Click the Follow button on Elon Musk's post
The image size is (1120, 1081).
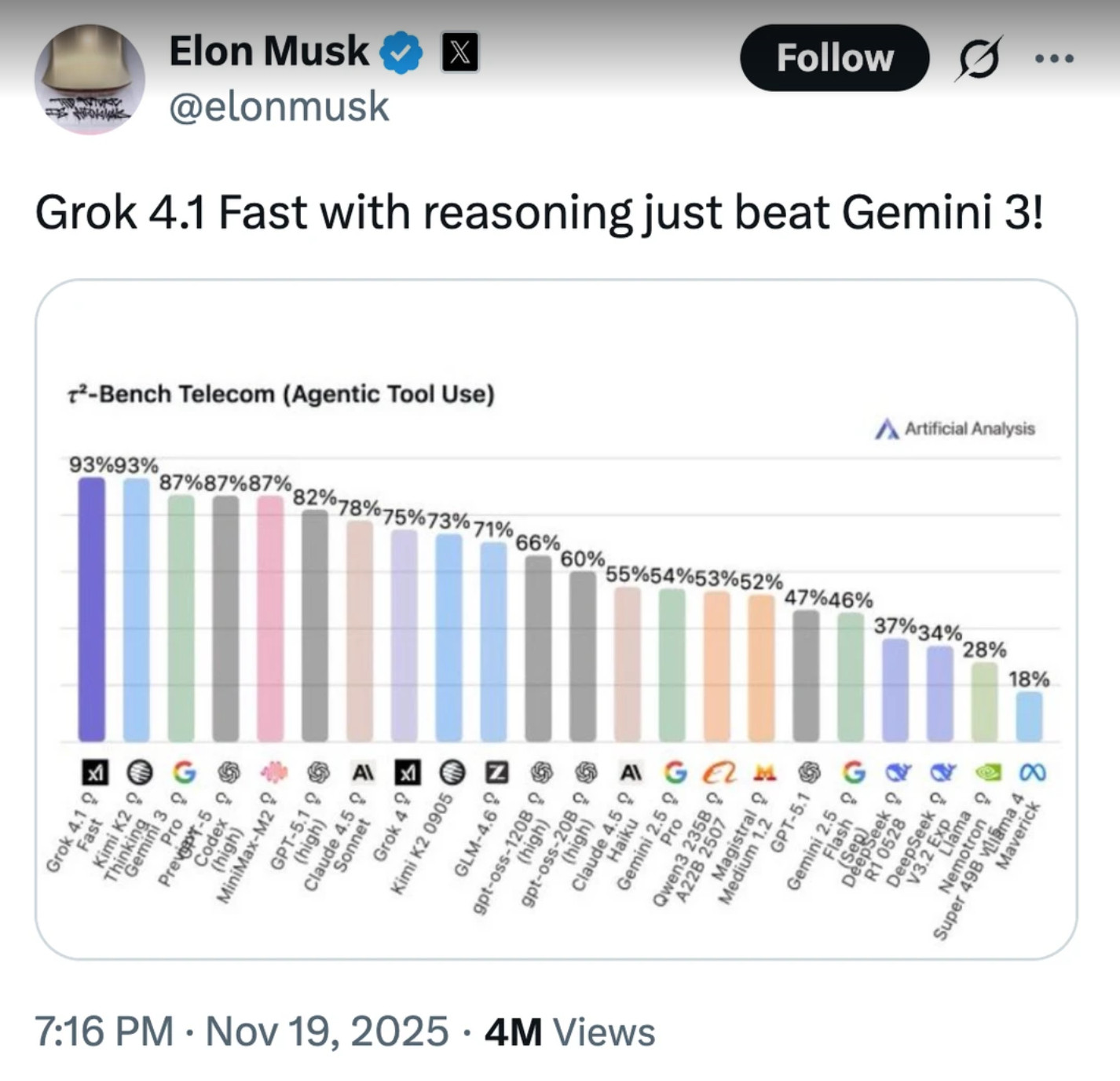[834, 58]
